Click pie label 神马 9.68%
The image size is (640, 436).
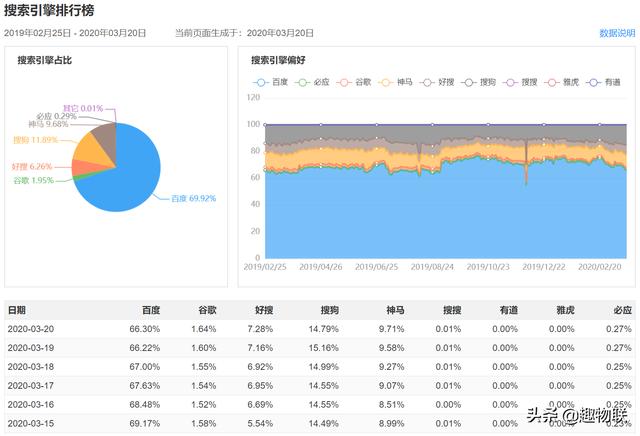48,124
